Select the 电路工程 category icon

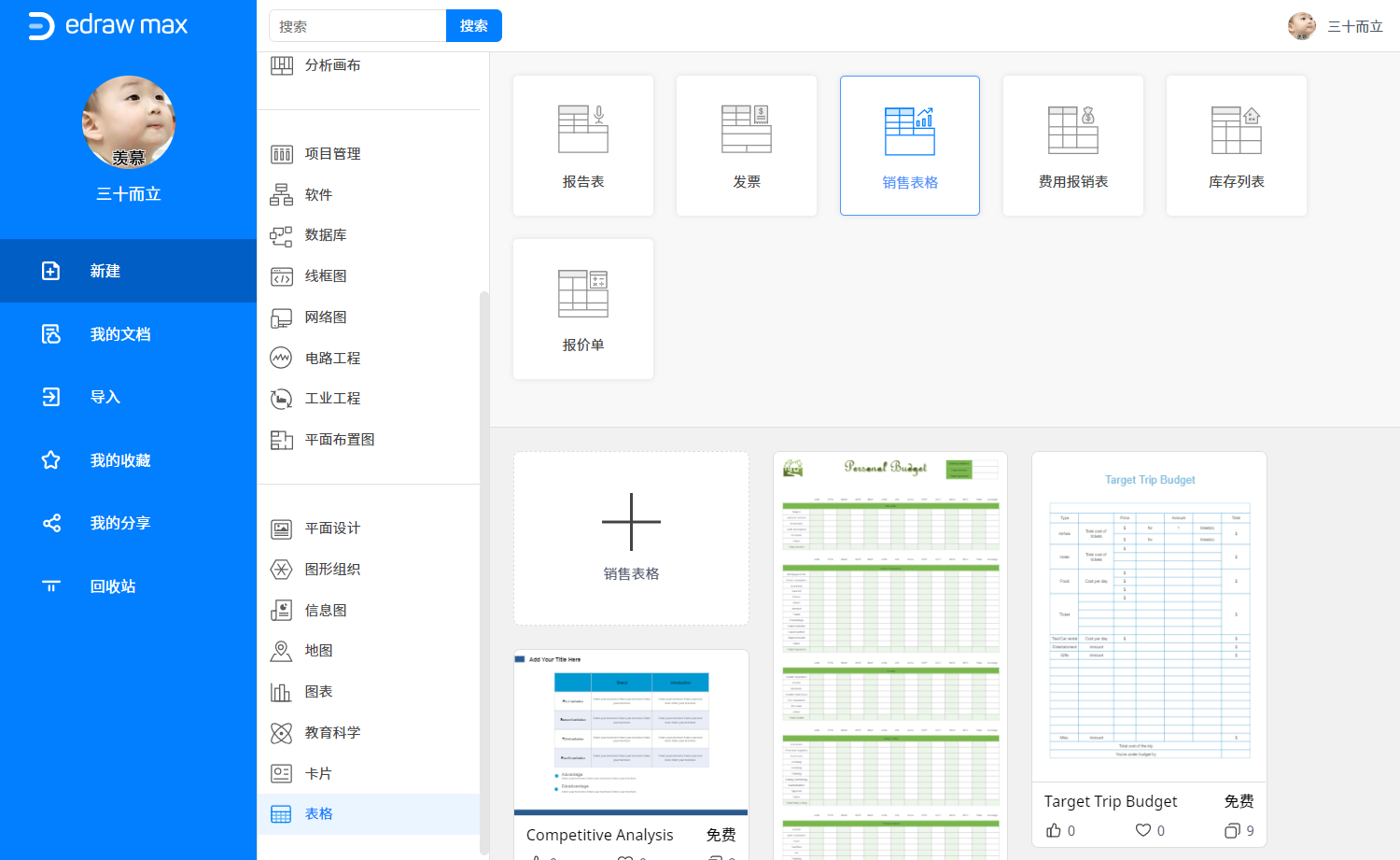pos(281,358)
